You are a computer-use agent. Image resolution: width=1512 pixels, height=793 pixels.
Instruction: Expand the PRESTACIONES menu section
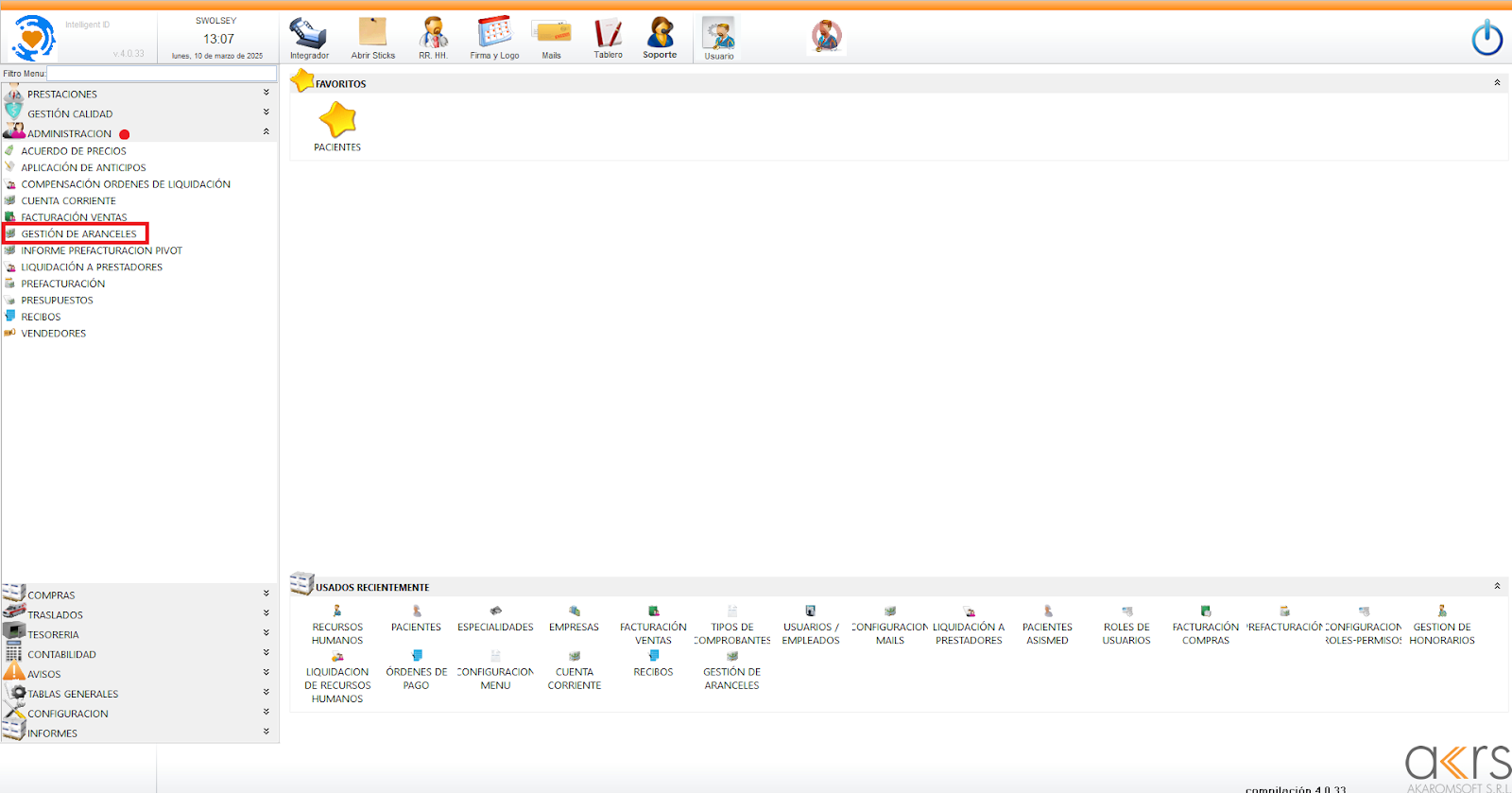point(266,93)
